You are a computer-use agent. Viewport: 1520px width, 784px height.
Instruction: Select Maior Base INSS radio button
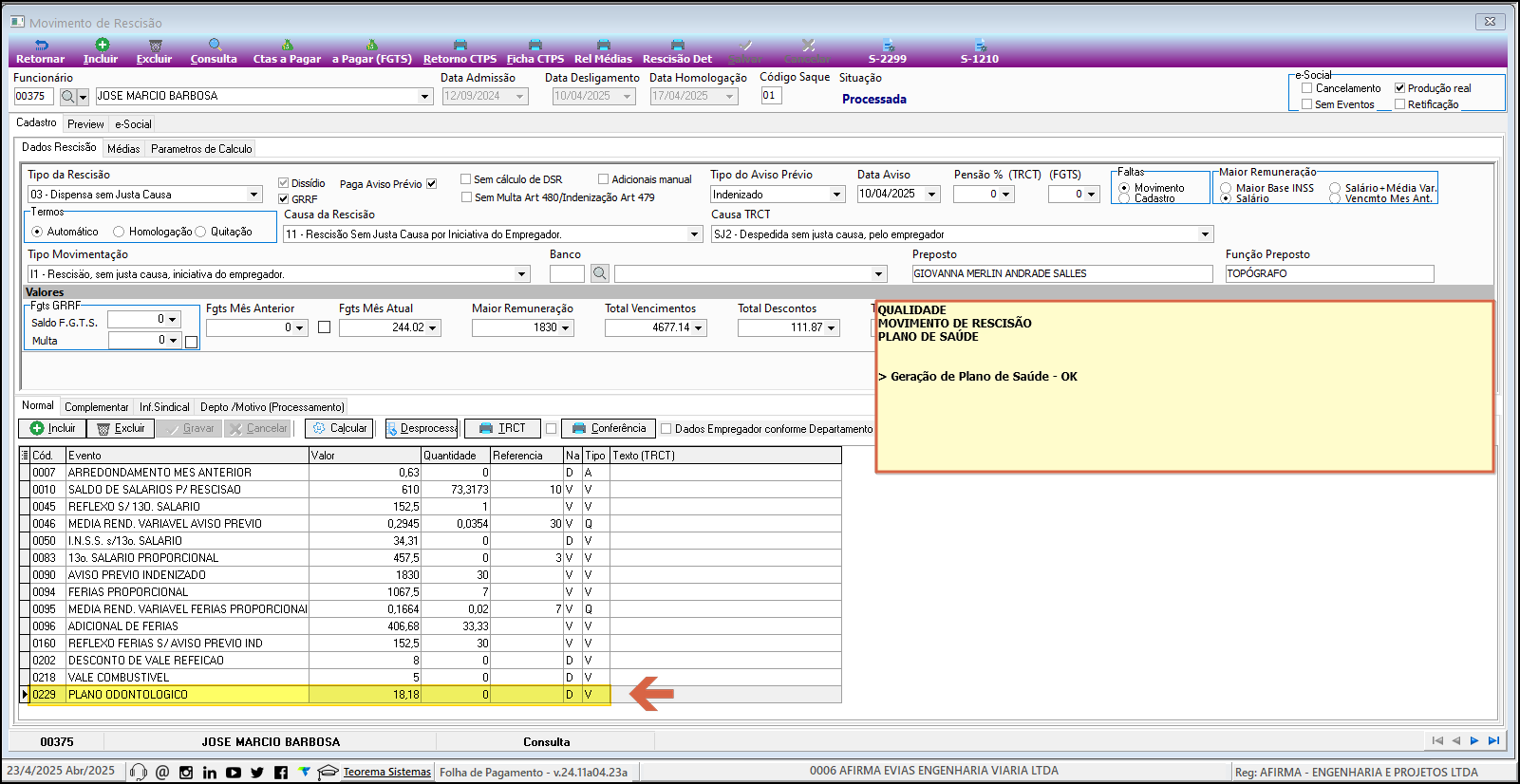click(1226, 188)
